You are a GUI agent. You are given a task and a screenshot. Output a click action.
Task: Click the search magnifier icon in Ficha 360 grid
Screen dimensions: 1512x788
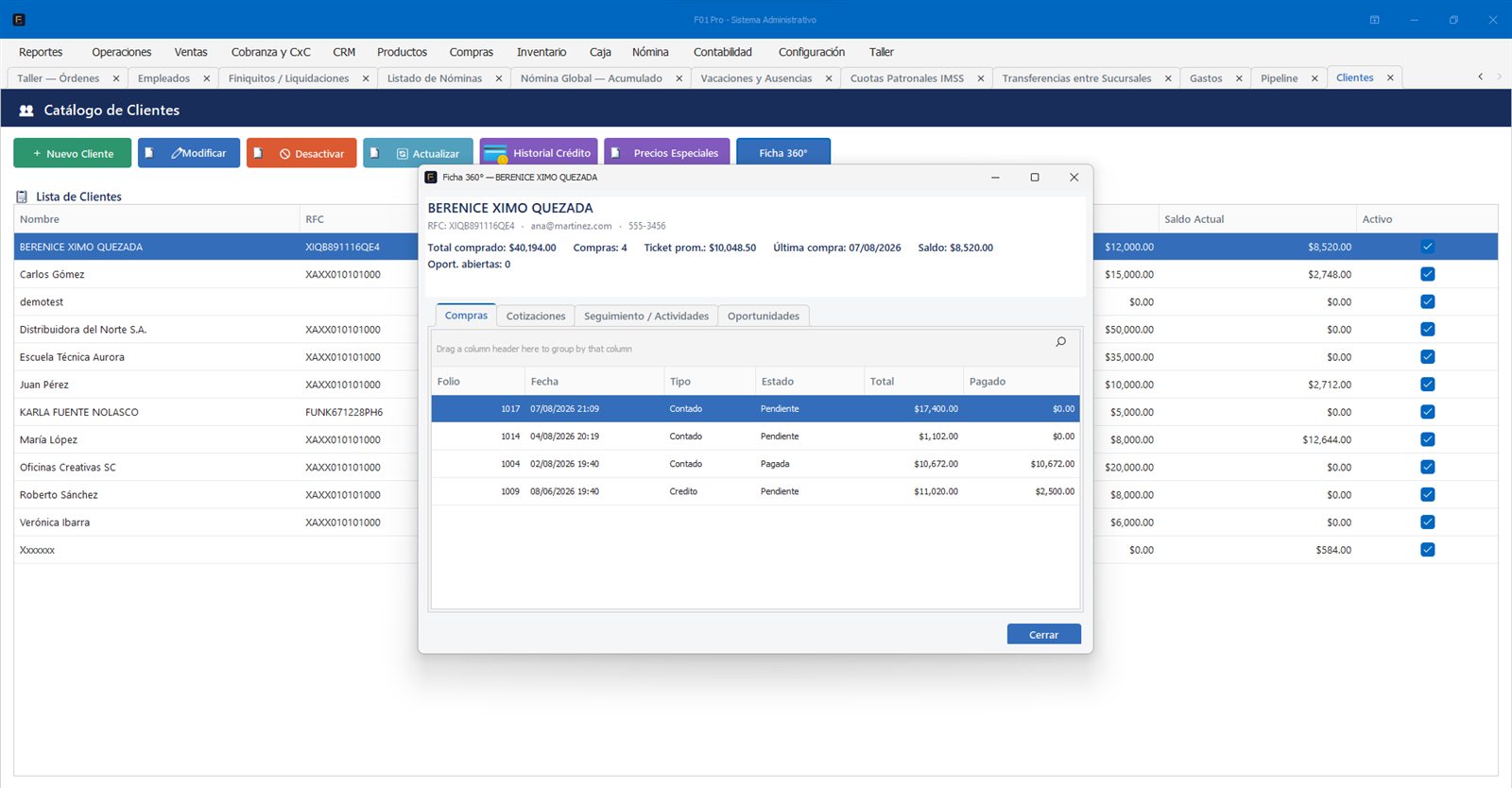tap(1060, 342)
